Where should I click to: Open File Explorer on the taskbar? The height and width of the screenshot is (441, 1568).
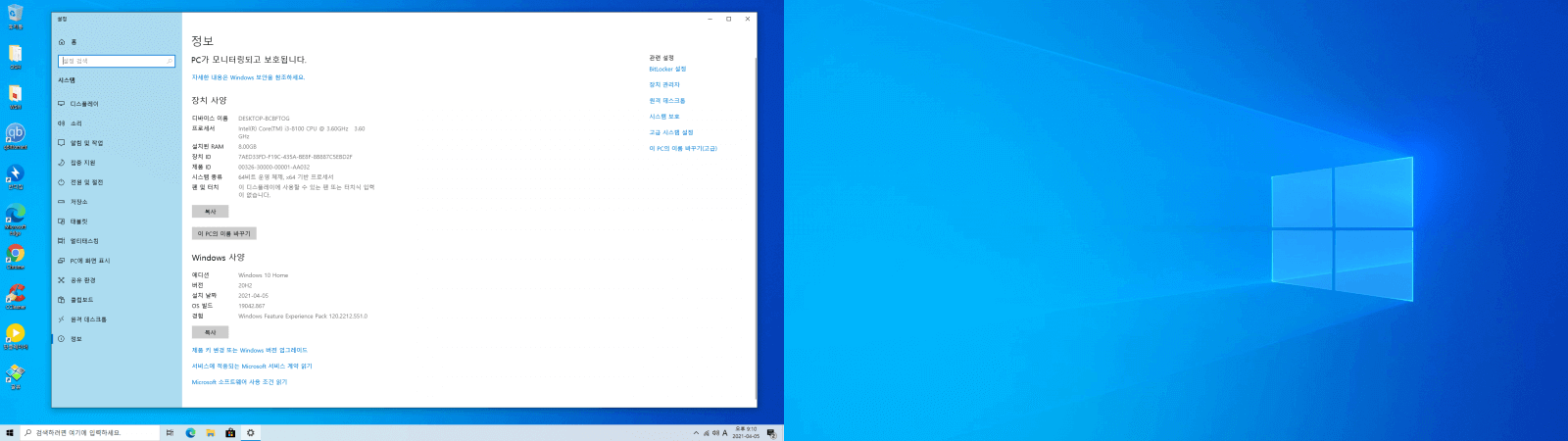pos(210,432)
